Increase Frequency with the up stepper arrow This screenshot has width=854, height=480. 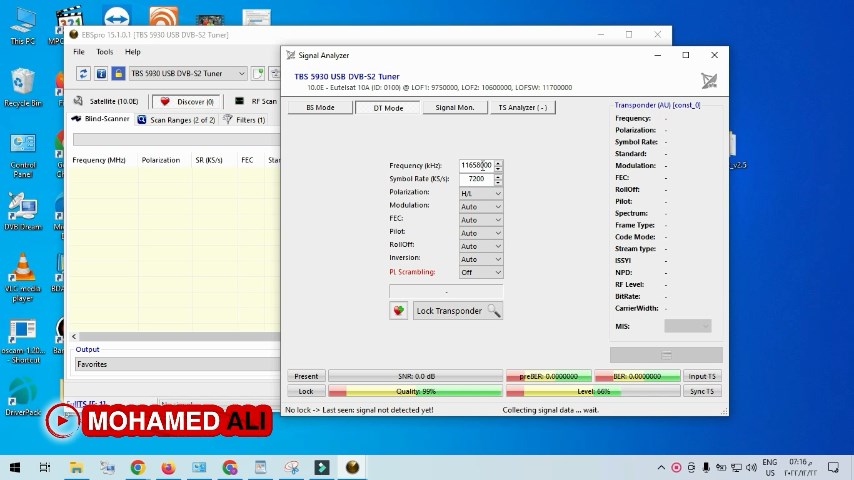click(498, 162)
